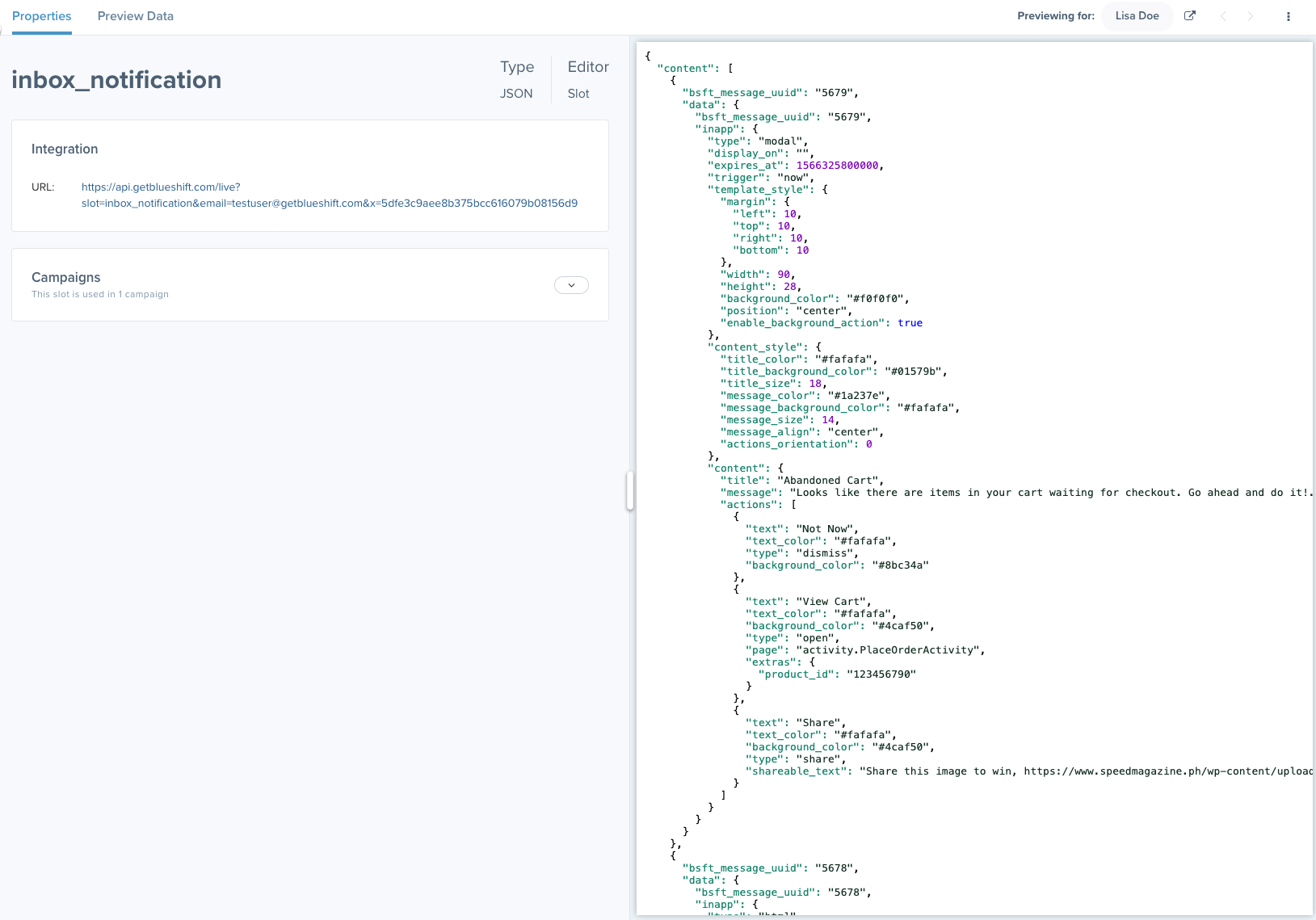Click the "enable_background_action": true line
Image resolution: width=1316 pixels, height=920 pixels.
pyautogui.click(x=822, y=323)
